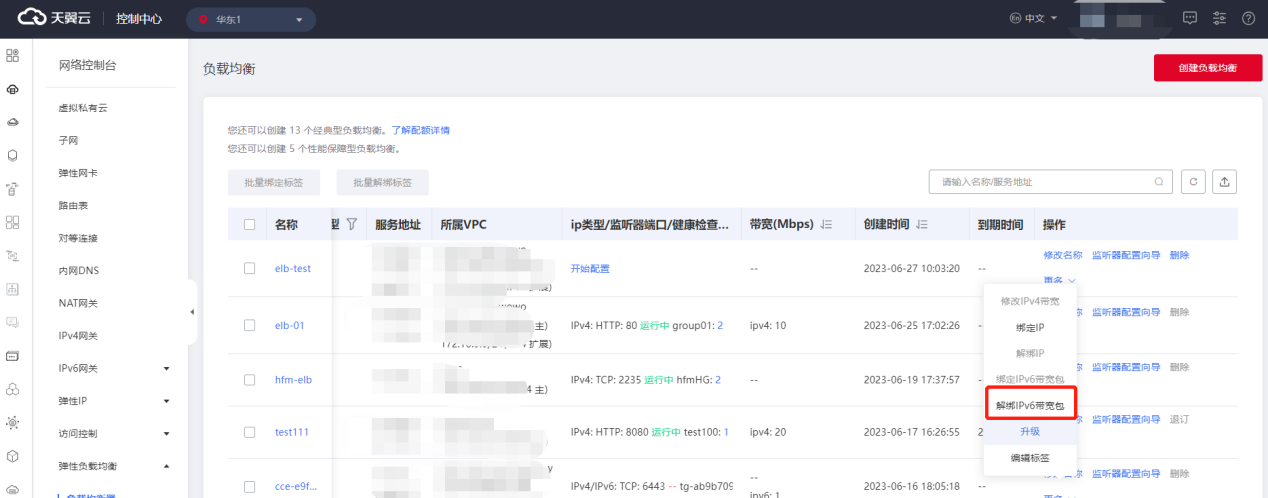Check the checkbox for elb-01 row

(249, 325)
